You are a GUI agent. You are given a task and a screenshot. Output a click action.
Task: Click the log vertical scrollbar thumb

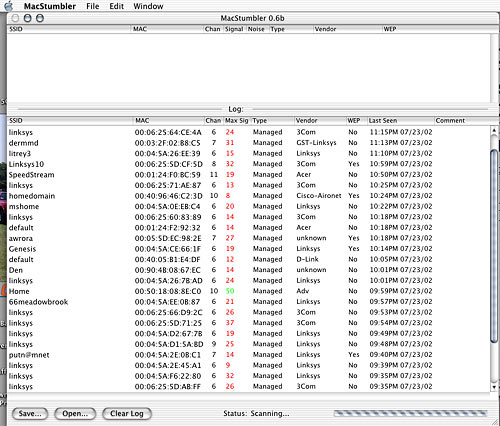pyautogui.click(x=494, y=245)
